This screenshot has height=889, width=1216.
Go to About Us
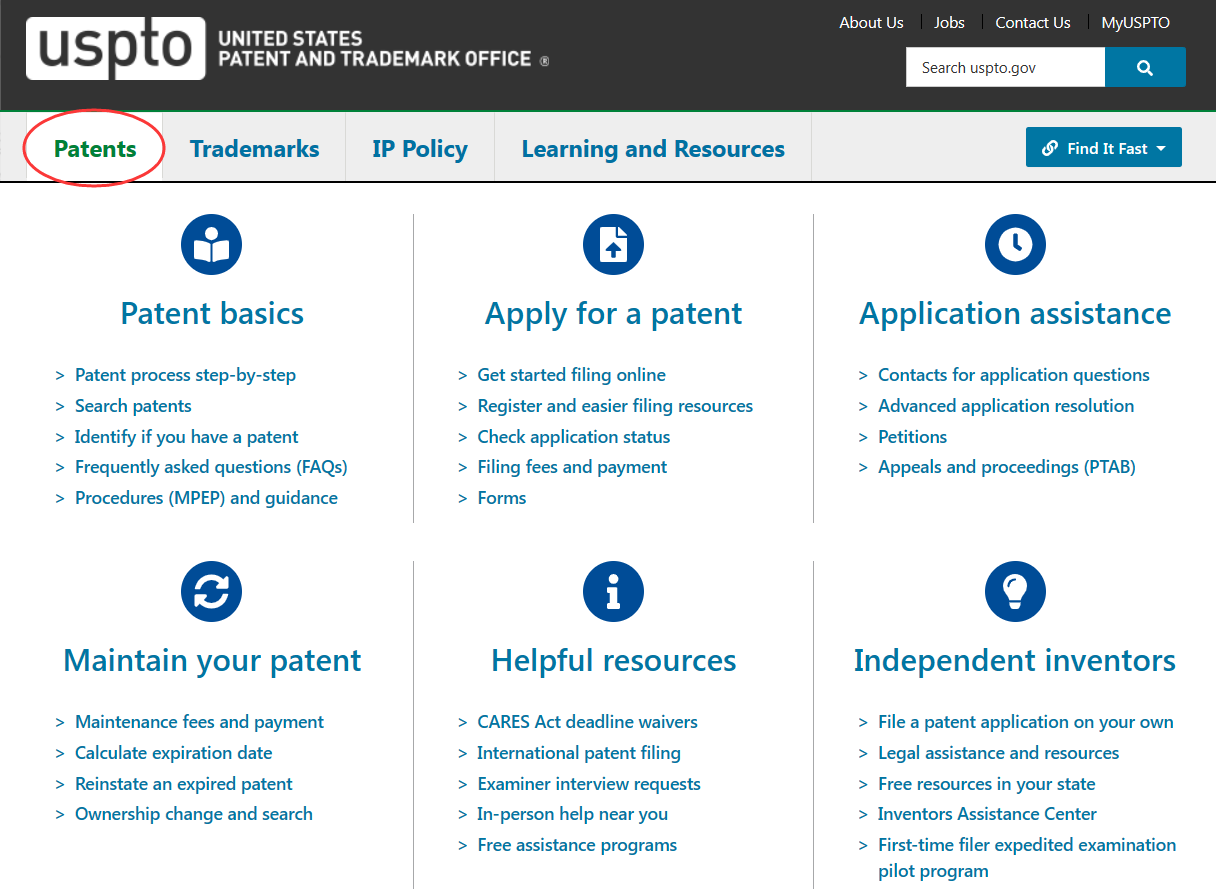(x=871, y=22)
